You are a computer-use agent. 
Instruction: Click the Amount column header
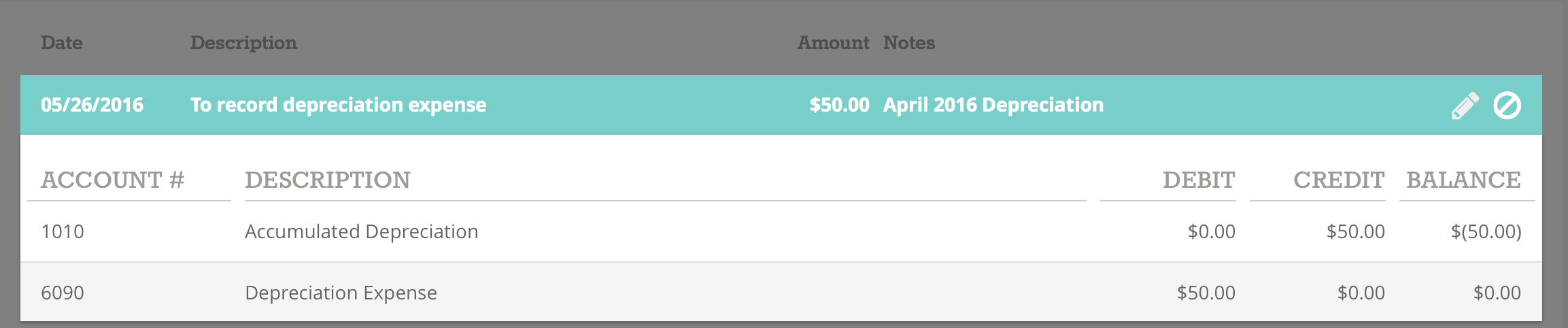pos(833,42)
